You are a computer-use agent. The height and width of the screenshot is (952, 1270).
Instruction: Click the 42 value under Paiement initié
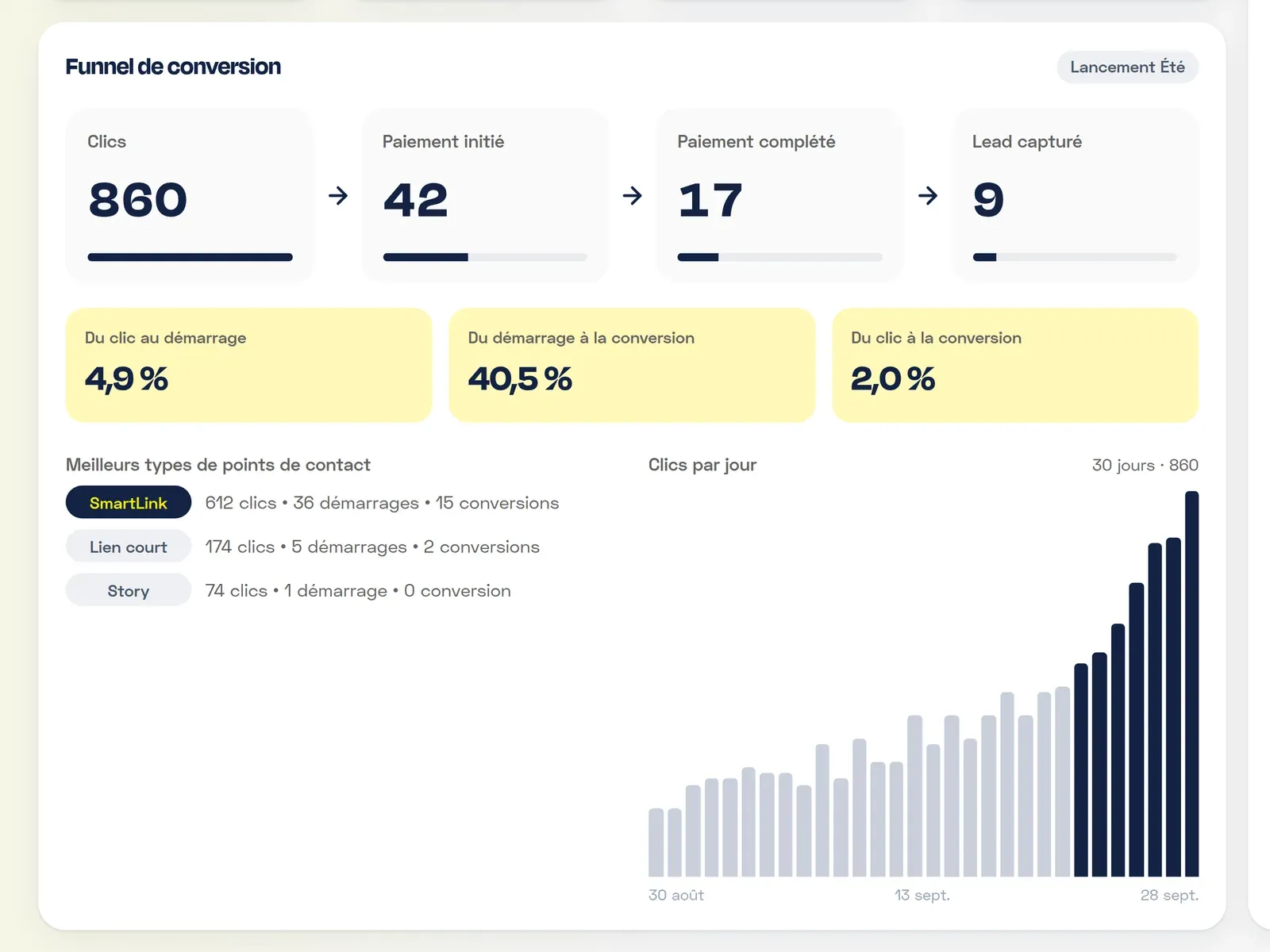click(416, 199)
